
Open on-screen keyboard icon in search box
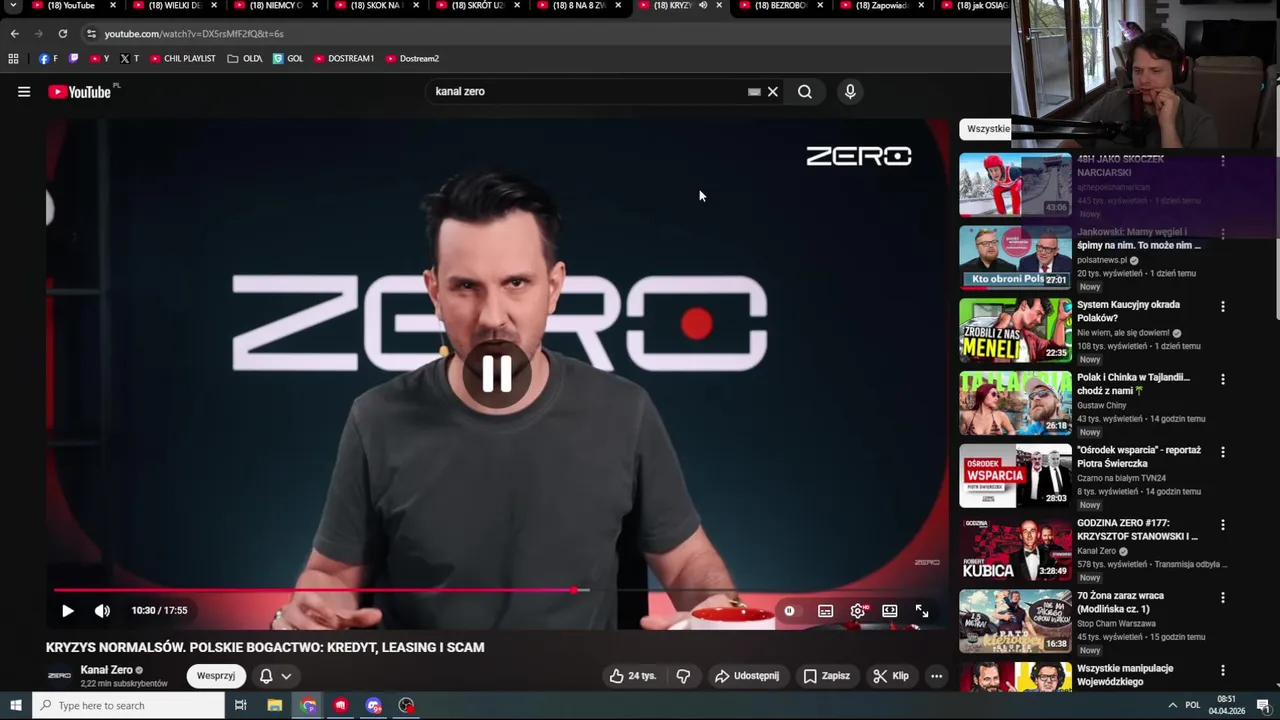click(x=754, y=92)
